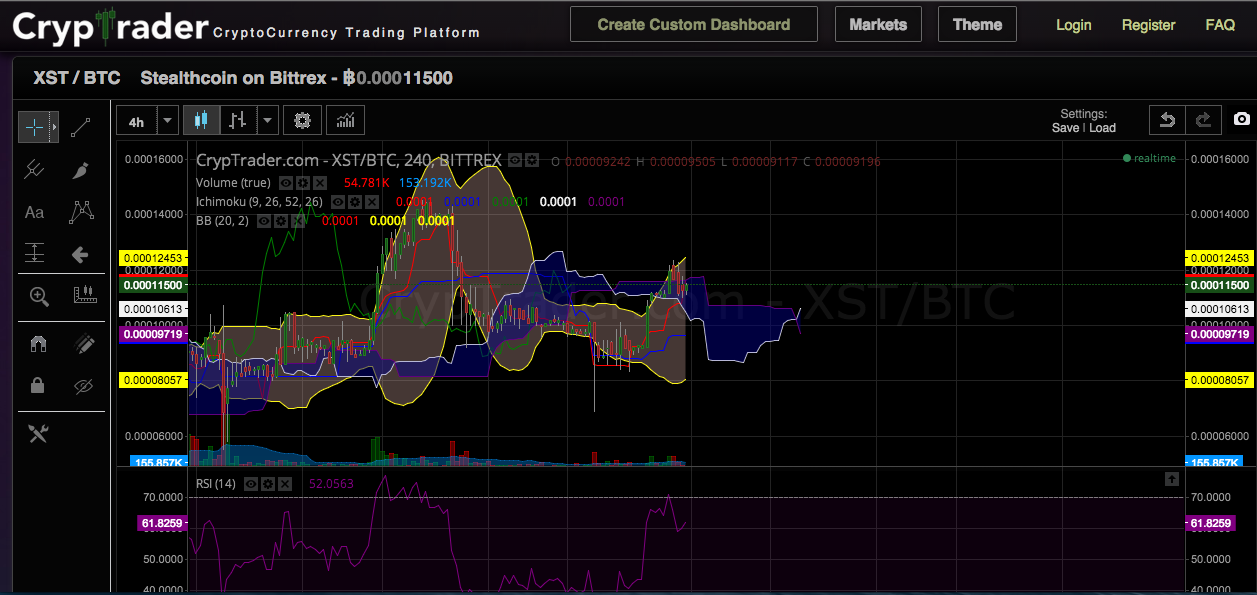1257x595 pixels.
Task: Click Create Custom Dashboard button
Action: coord(694,25)
